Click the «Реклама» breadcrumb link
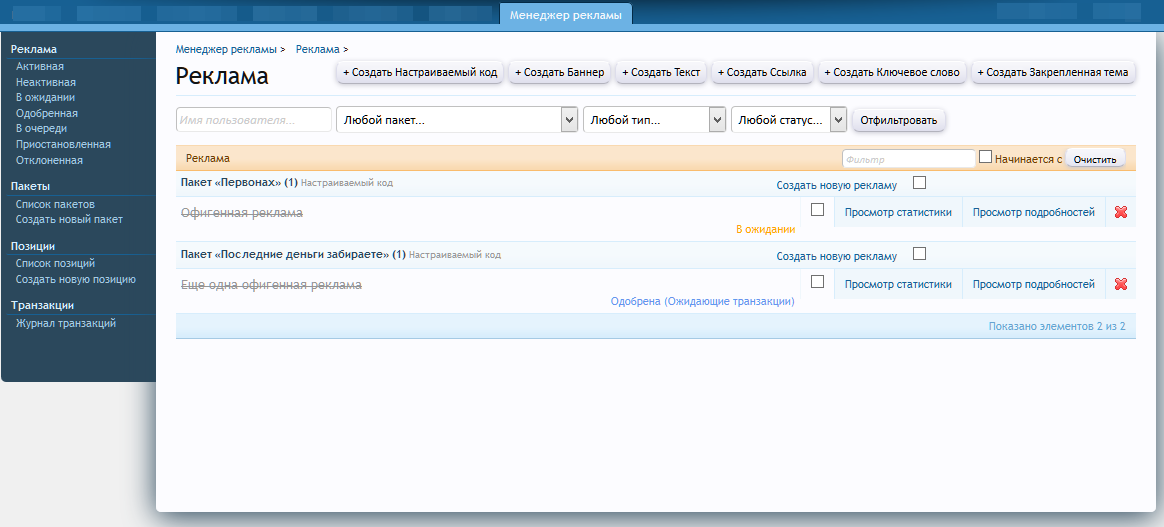The height and width of the screenshot is (527, 1164). (318, 49)
